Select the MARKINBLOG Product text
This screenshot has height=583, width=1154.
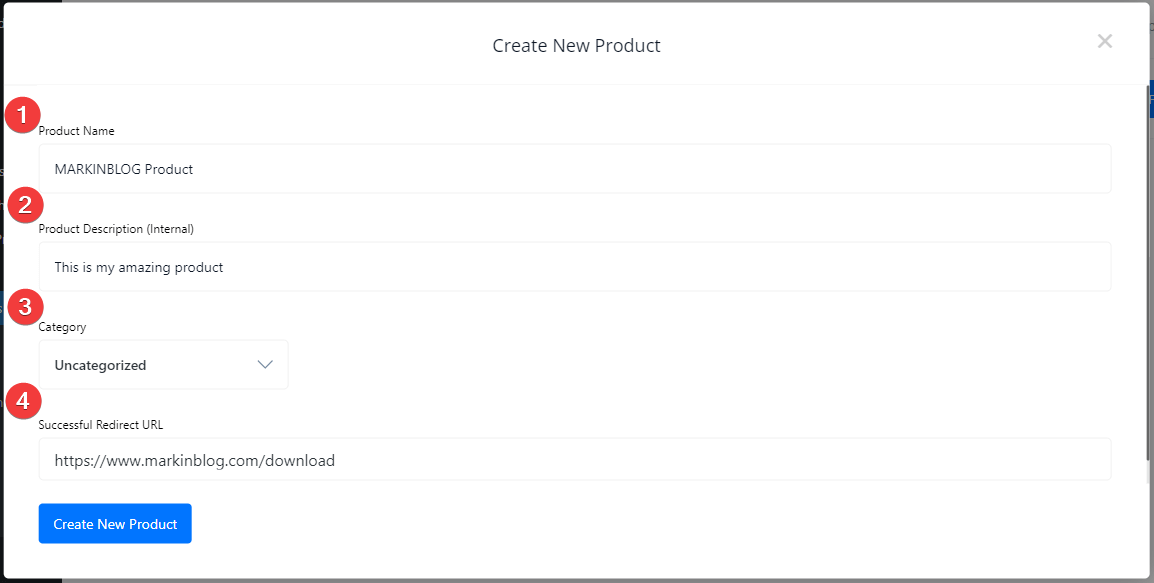[x=124, y=168]
